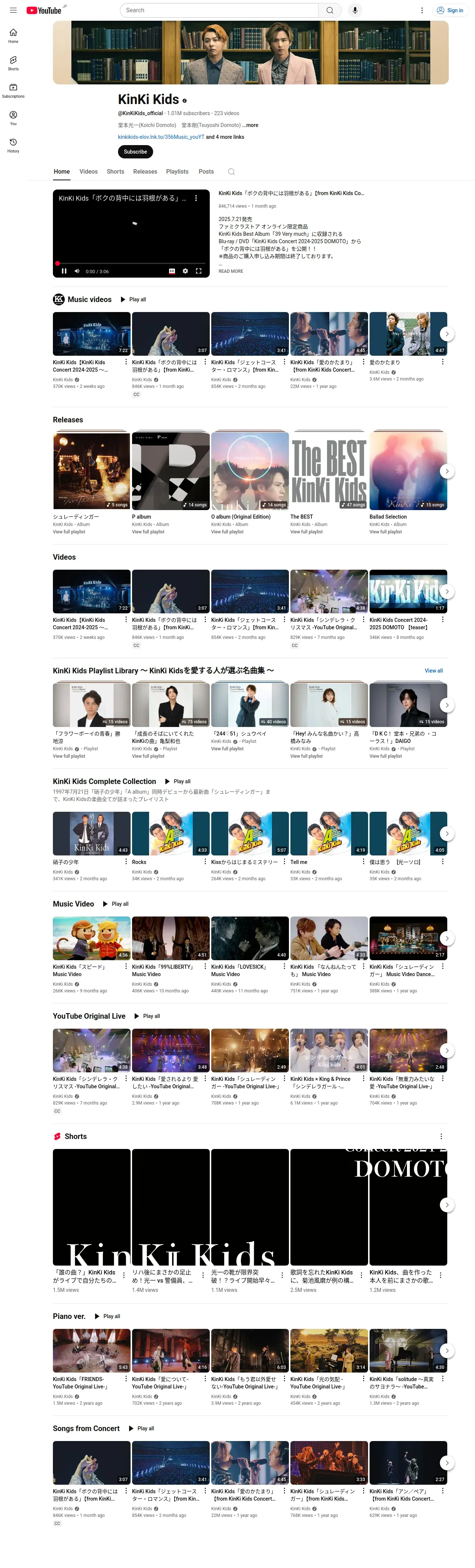Open the P album release thumbnail
The image size is (475, 1568).
pos(171,471)
